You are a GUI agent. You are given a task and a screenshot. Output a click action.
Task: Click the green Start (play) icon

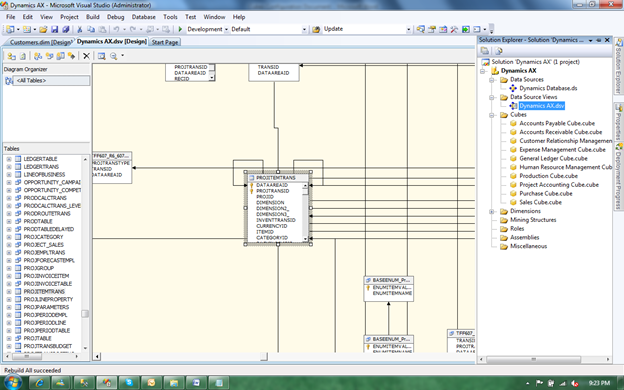click(x=180, y=29)
